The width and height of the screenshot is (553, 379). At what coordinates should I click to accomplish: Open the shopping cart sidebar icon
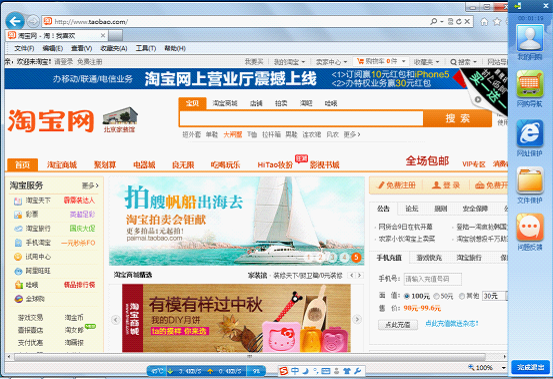tap(530, 84)
